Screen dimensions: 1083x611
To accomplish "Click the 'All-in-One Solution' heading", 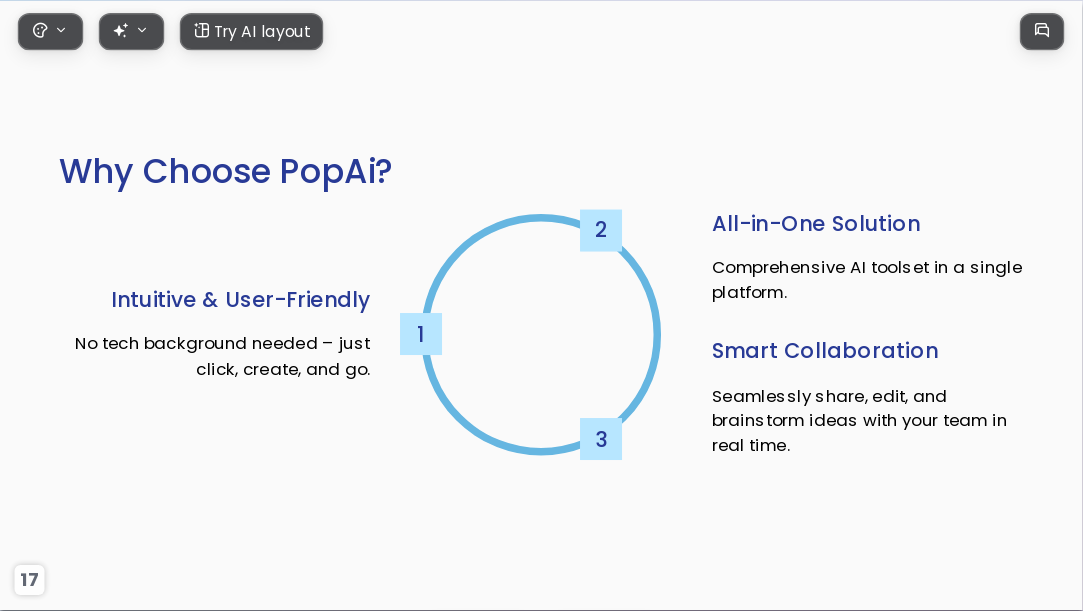I will click(816, 224).
